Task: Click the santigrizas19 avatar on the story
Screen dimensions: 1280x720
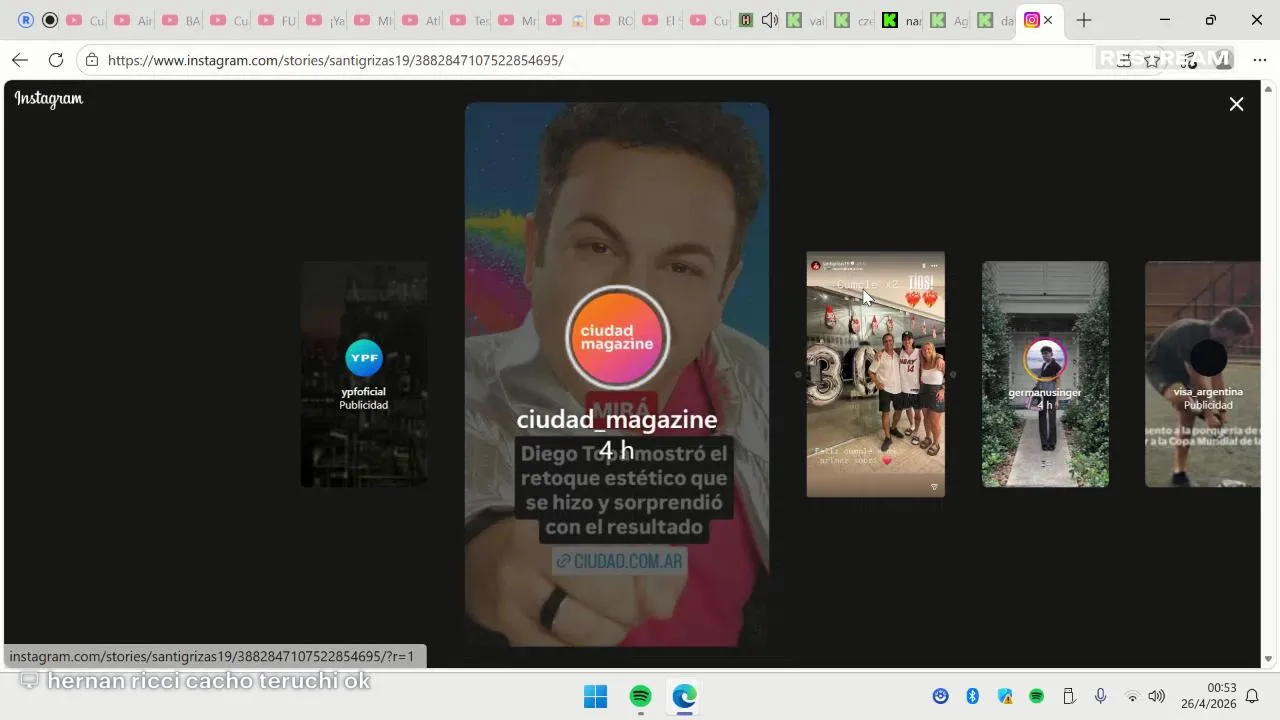Action: click(816, 266)
